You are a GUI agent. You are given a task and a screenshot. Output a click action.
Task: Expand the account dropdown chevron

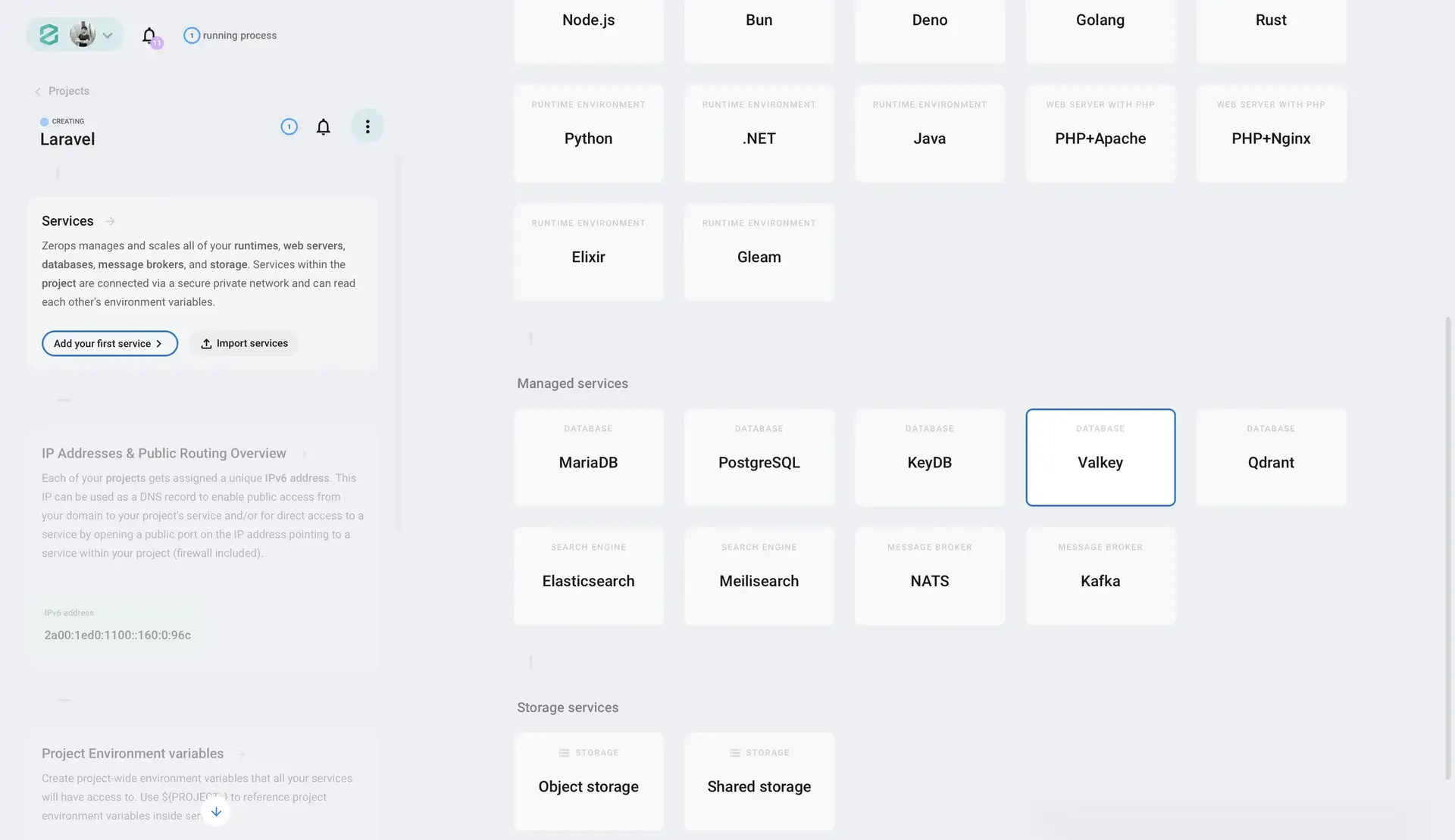pos(108,36)
